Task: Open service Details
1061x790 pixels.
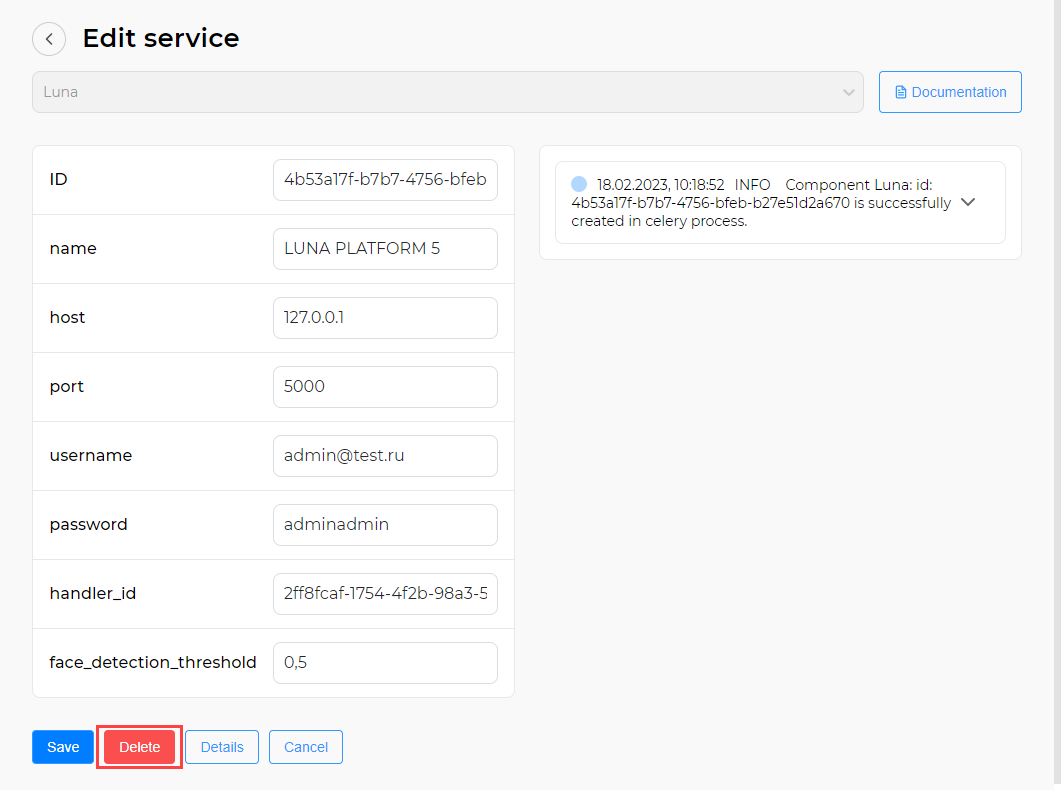Action: (222, 747)
